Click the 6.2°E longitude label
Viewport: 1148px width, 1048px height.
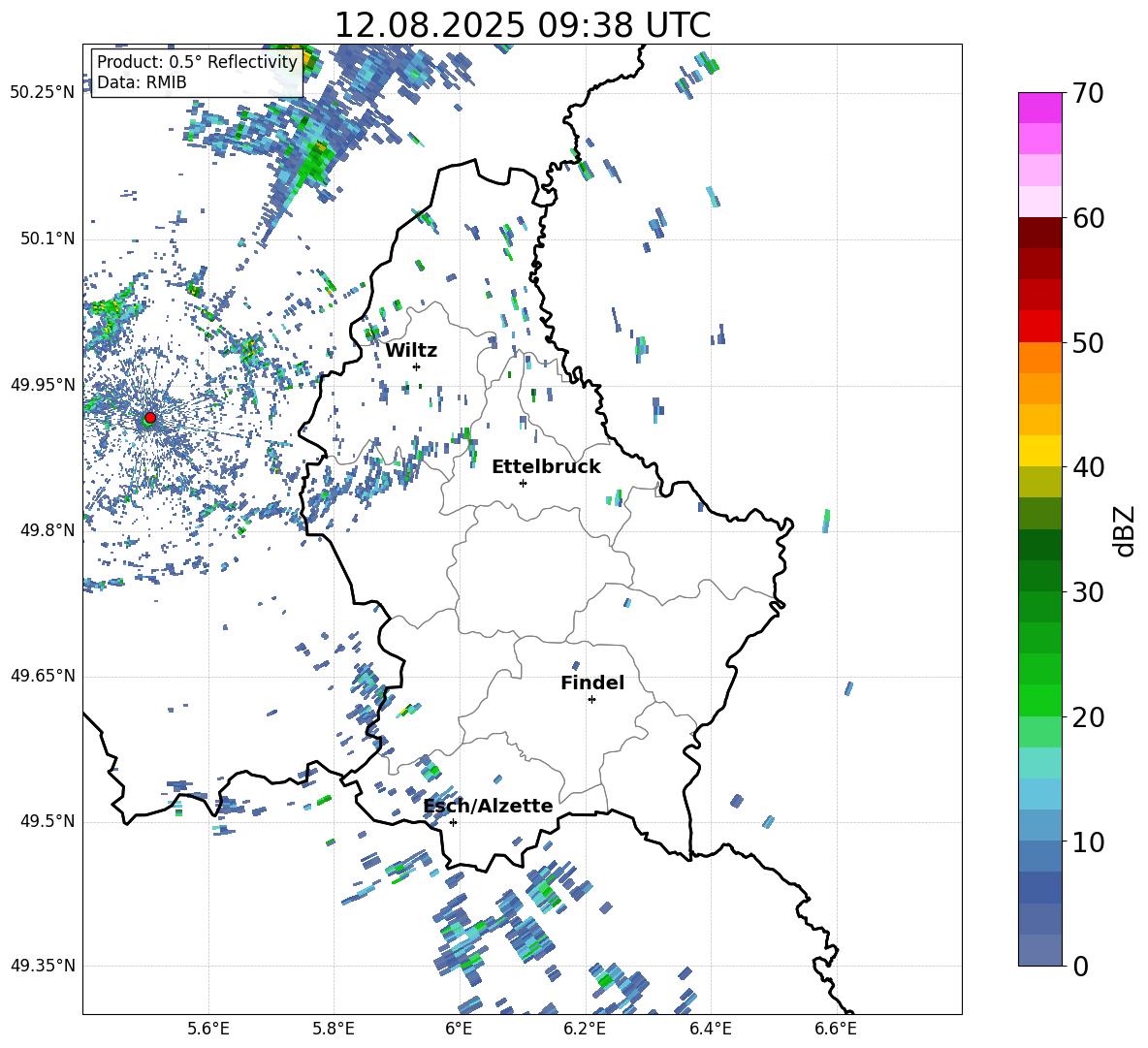[x=585, y=1030]
